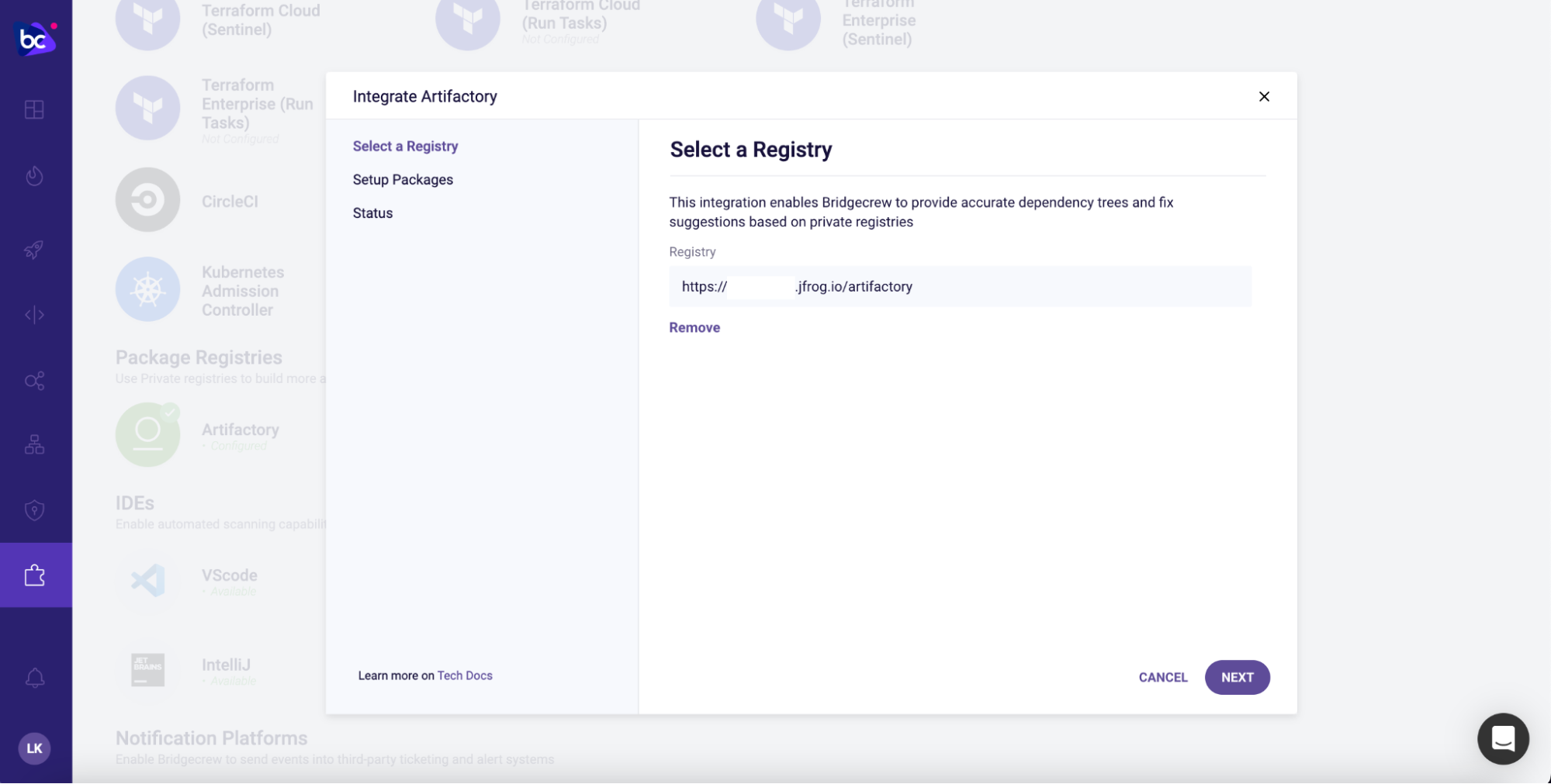Viewport: 1551px width, 784px height.
Task: Click the Registry URL input field
Action: (960, 286)
